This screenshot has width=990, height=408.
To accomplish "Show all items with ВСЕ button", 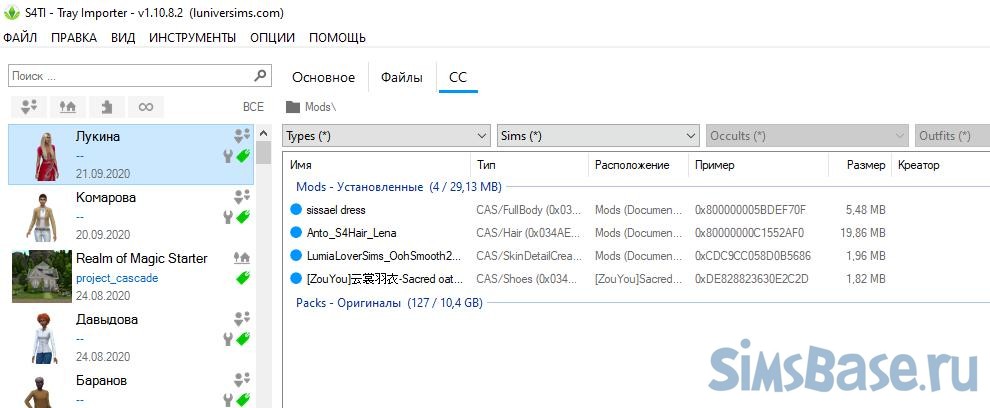I will [x=253, y=106].
